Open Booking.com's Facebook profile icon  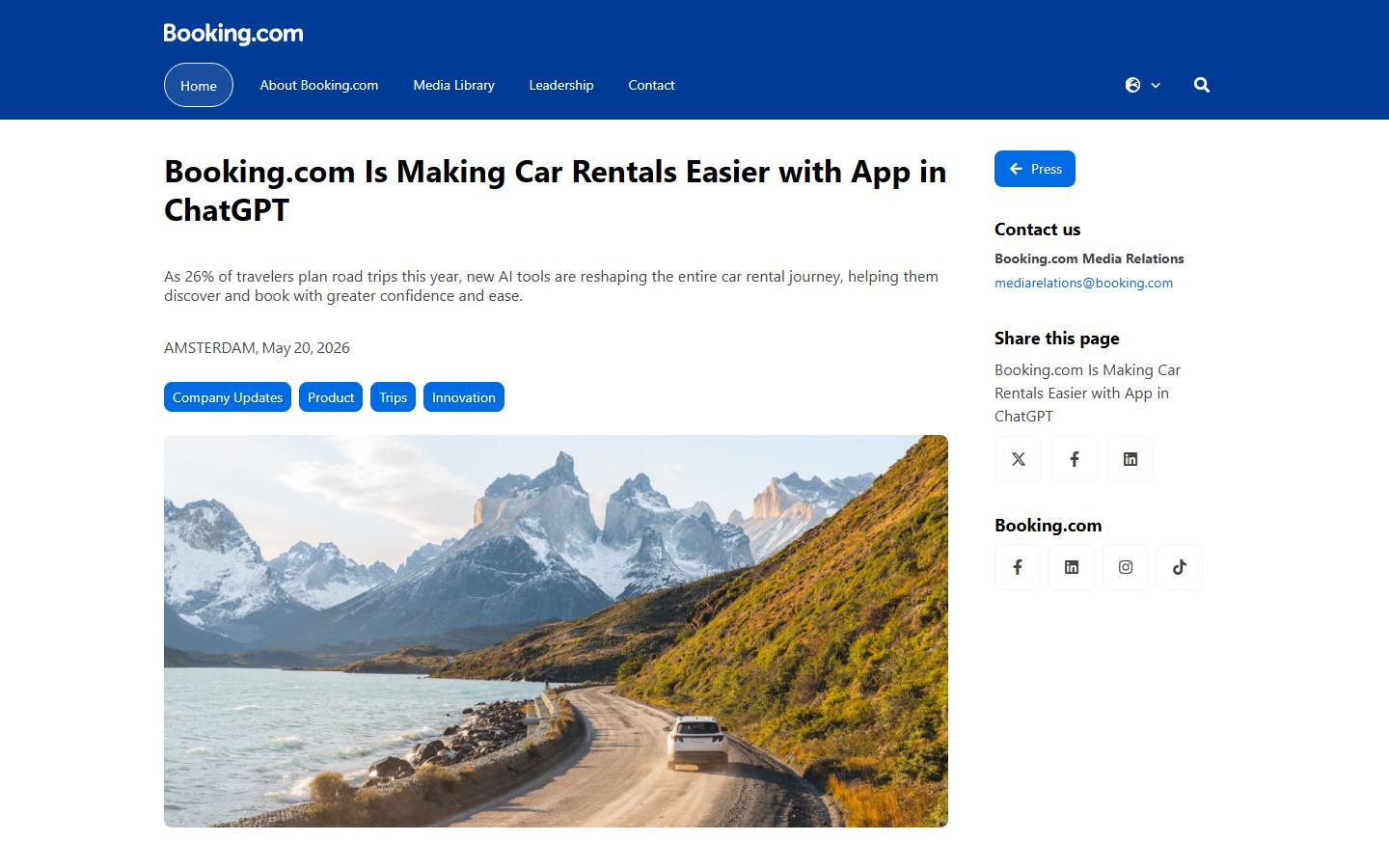pos(1018,567)
